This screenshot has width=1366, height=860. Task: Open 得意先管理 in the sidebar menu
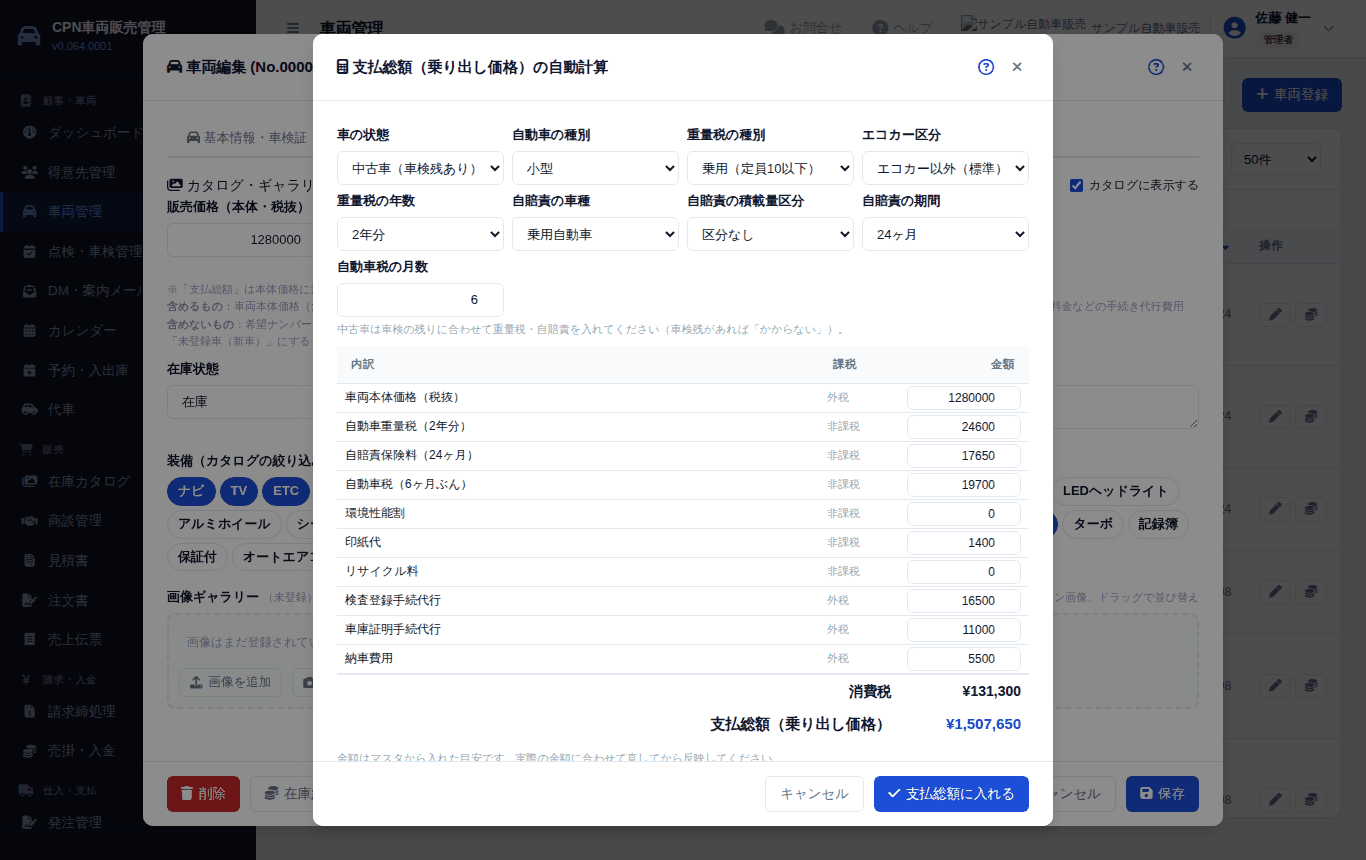coord(82,172)
